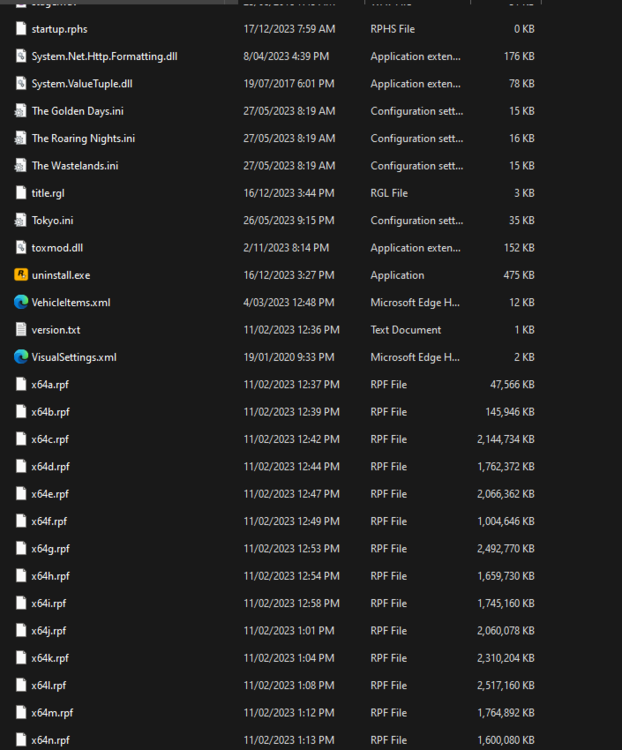622x750 pixels.
Task: Click the x64a.rpf file icon
Action: 21,384
